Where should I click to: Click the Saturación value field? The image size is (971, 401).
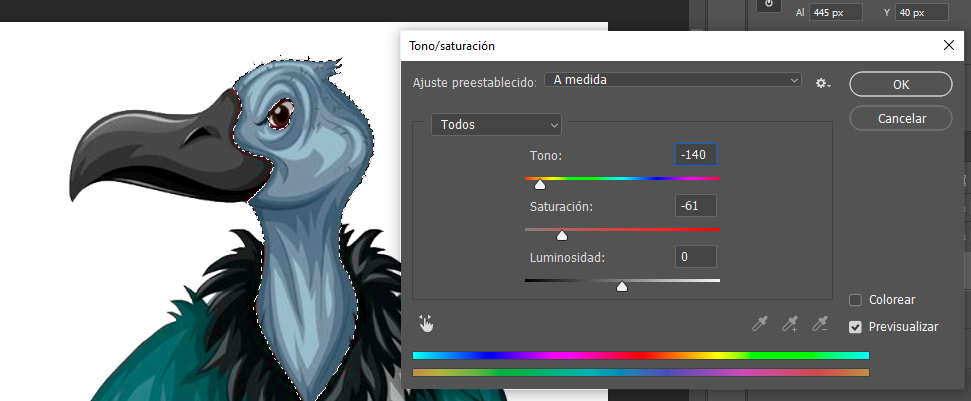tap(696, 206)
